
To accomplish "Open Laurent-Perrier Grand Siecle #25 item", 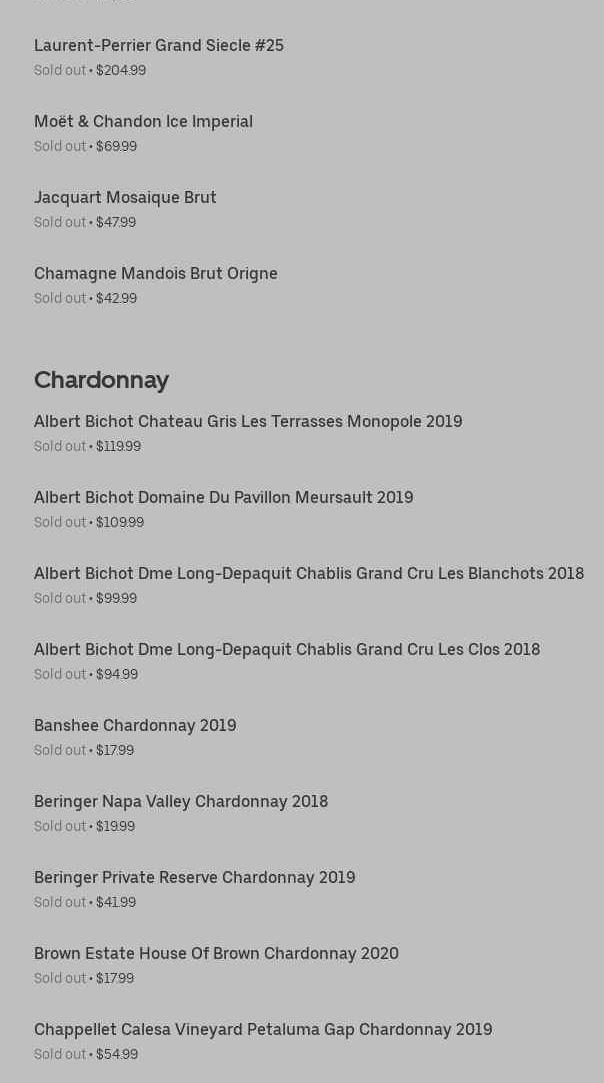I will pos(158,45).
